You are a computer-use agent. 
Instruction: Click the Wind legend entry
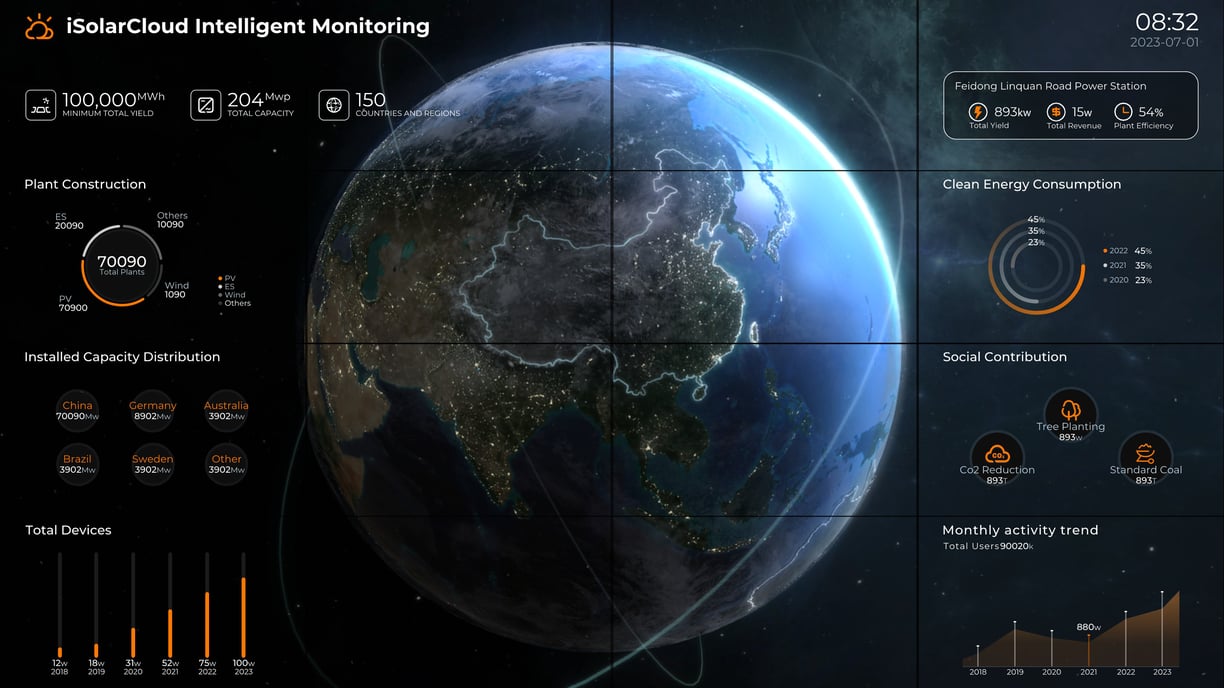(x=232, y=295)
